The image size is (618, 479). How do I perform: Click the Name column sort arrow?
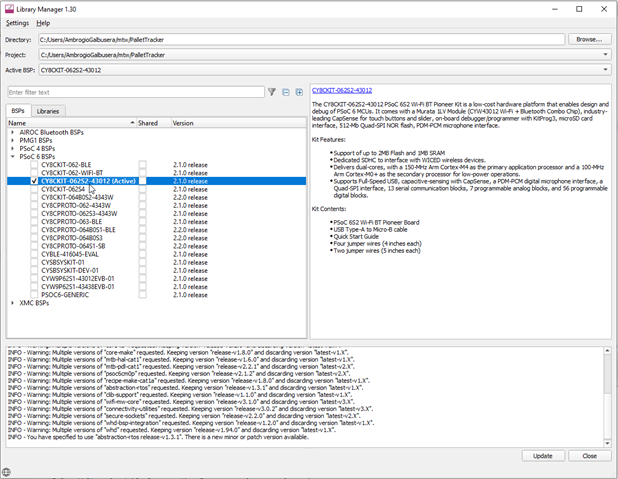coord(132,123)
